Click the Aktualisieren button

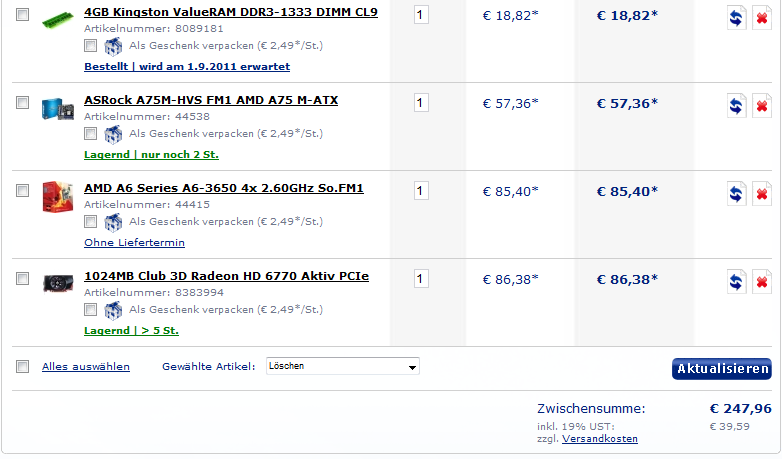tap(722, 369)
